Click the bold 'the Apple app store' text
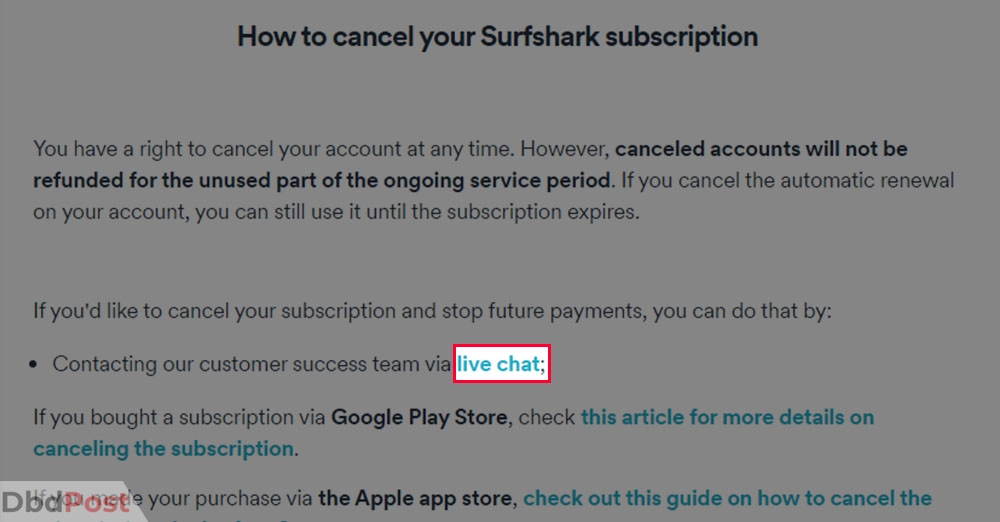Screen dimensions: 1000x522 coord(415,498)
